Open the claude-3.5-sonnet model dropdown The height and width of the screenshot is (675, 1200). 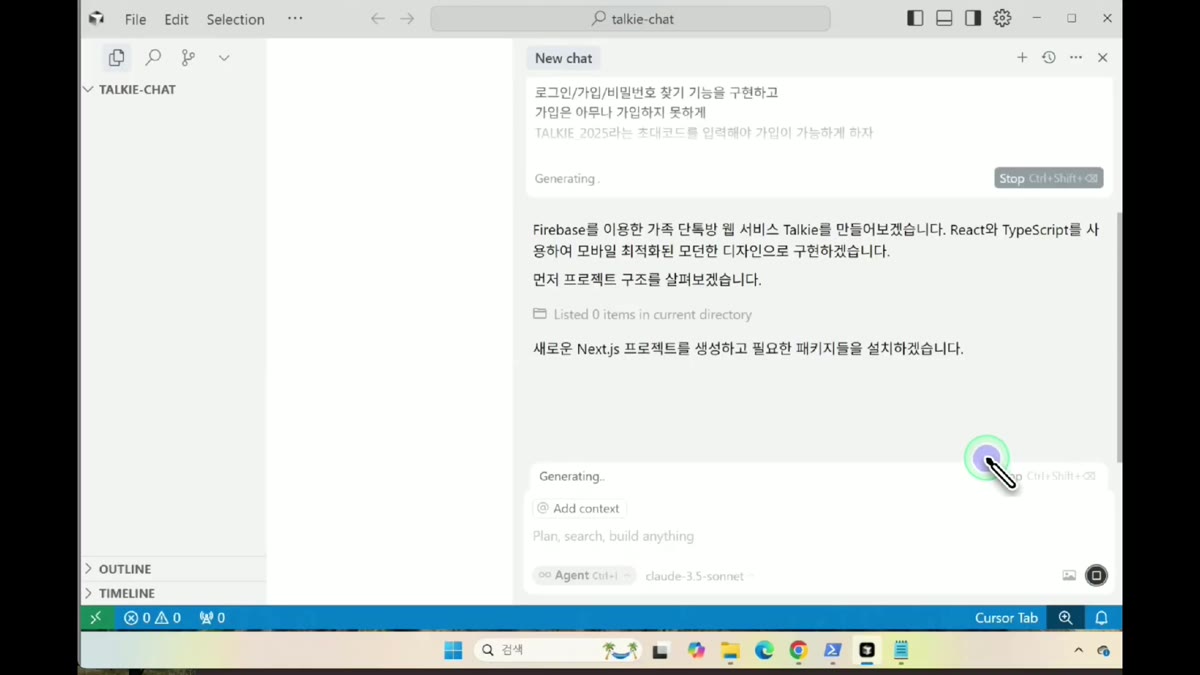[698, 576]
